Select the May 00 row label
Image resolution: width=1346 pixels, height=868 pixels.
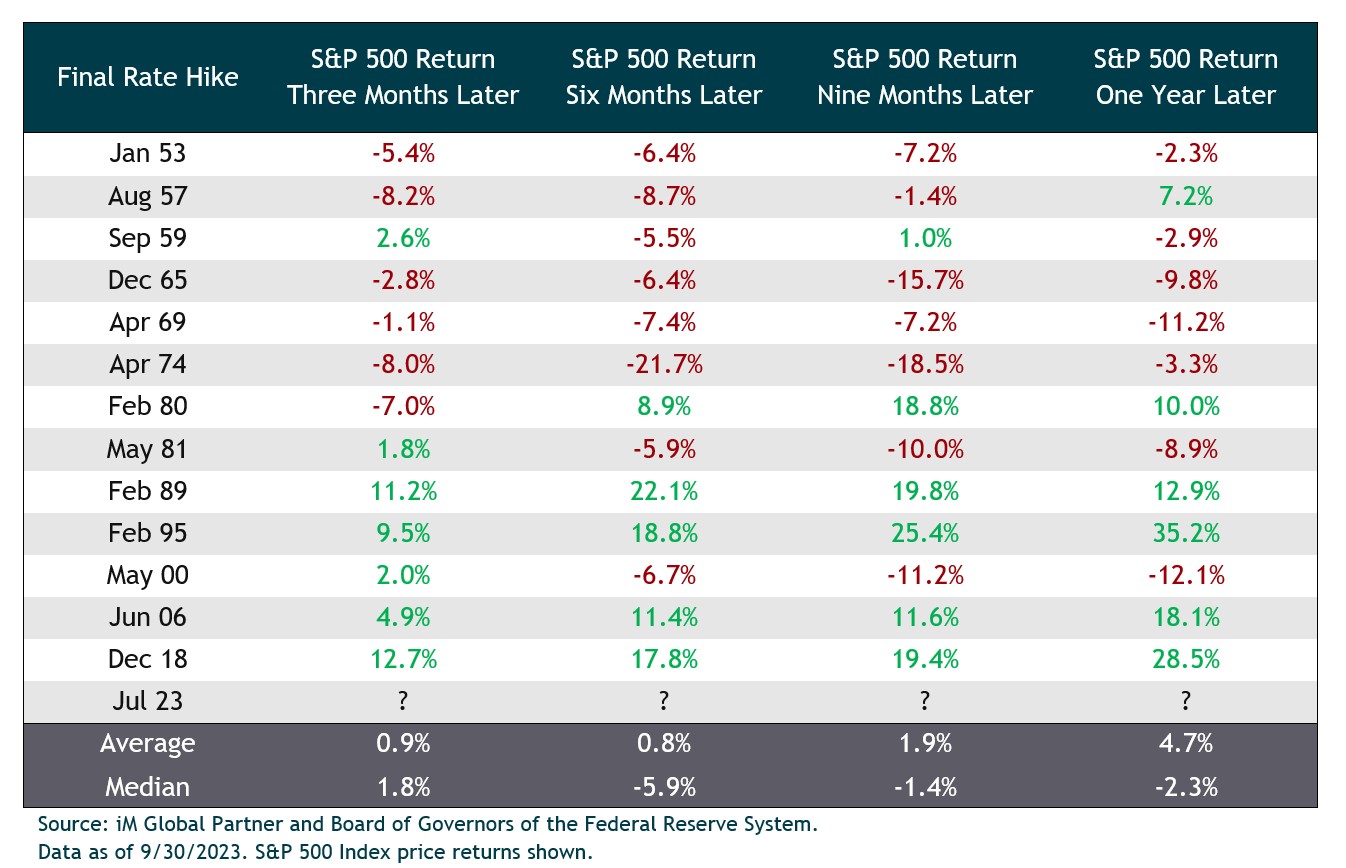(147, 575)
